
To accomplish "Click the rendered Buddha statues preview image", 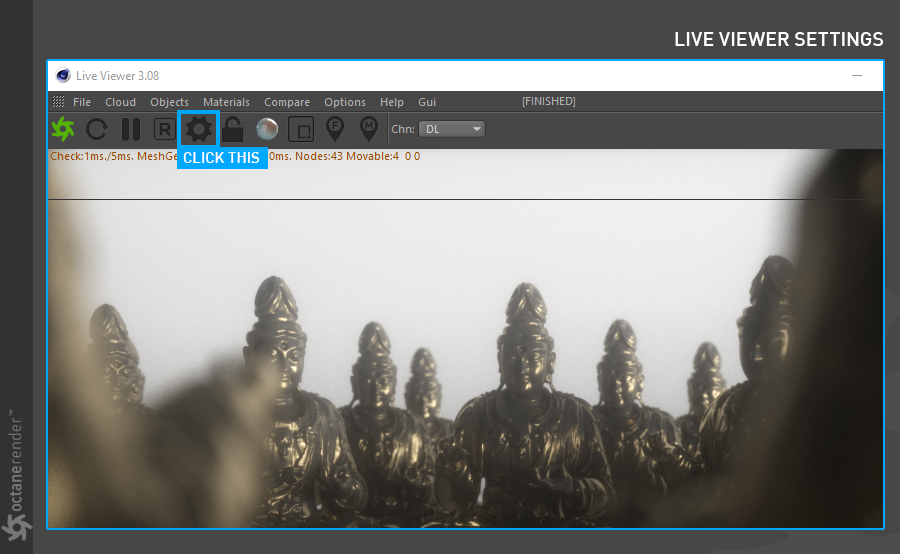I will [x=465, y=339].
